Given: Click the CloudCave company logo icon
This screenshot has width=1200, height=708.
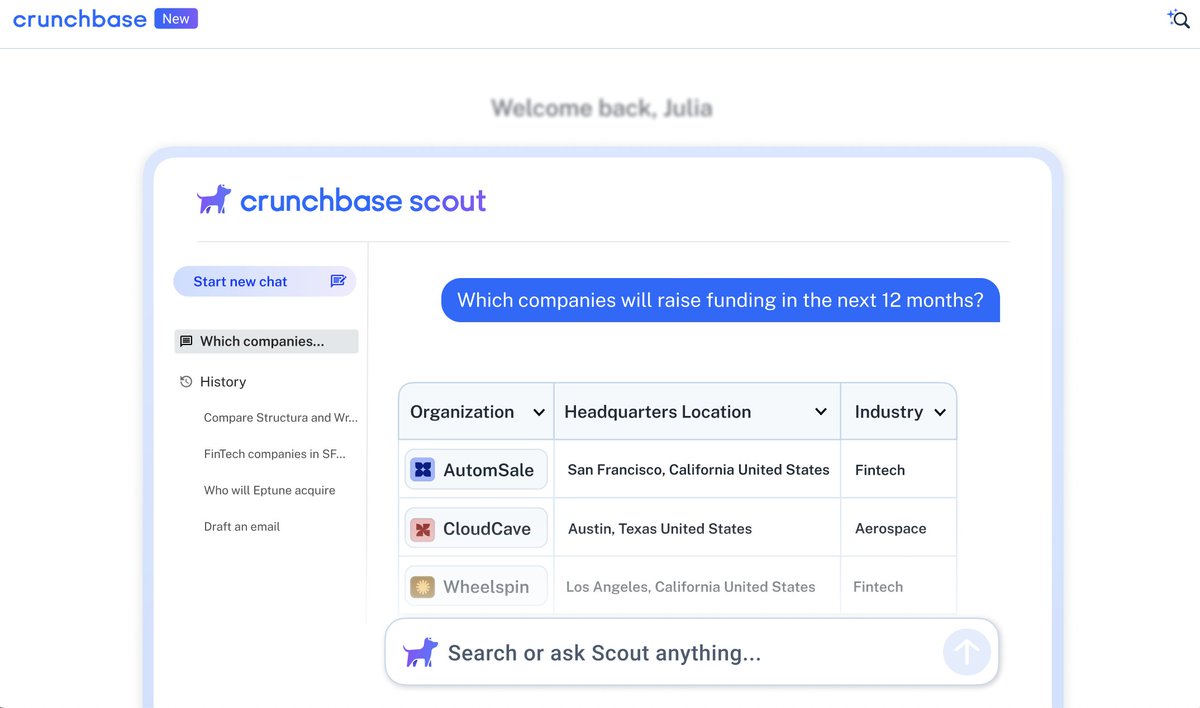Looking at the screenshot, I should coord(423,529).
